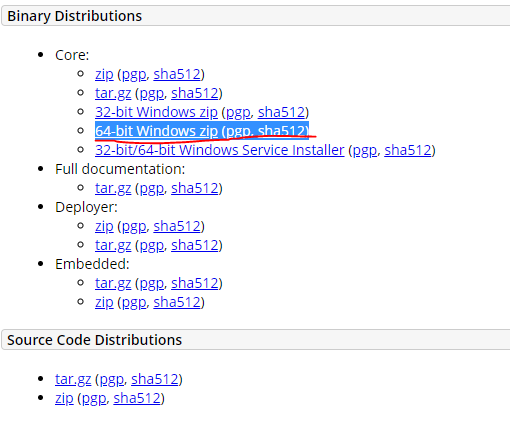Viewport: 510px width, 435px height.
Task: Download the source code tar.gz
Action: [x=73, y=379]
